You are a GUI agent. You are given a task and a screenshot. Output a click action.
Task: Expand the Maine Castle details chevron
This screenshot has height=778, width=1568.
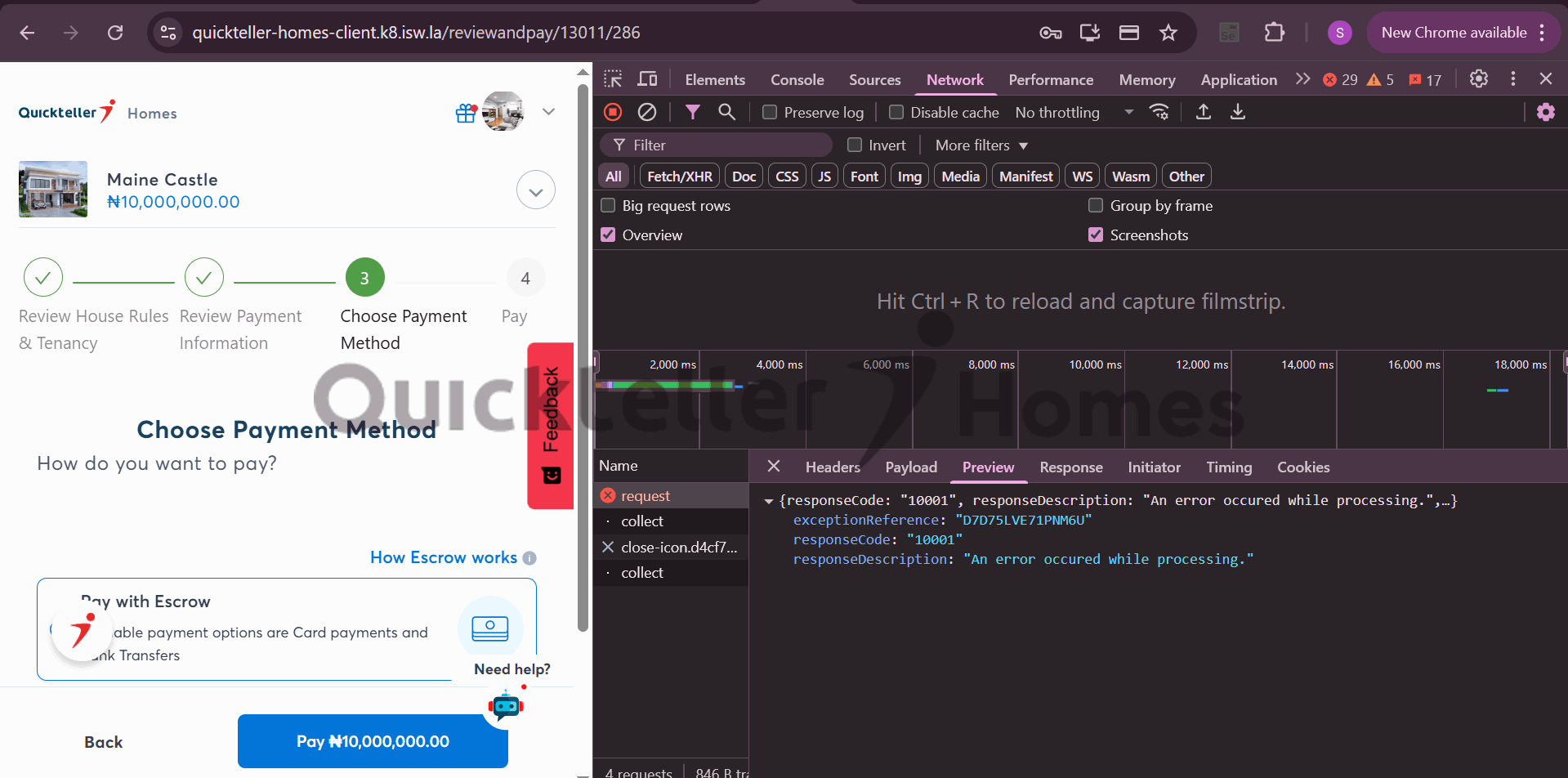536,190
